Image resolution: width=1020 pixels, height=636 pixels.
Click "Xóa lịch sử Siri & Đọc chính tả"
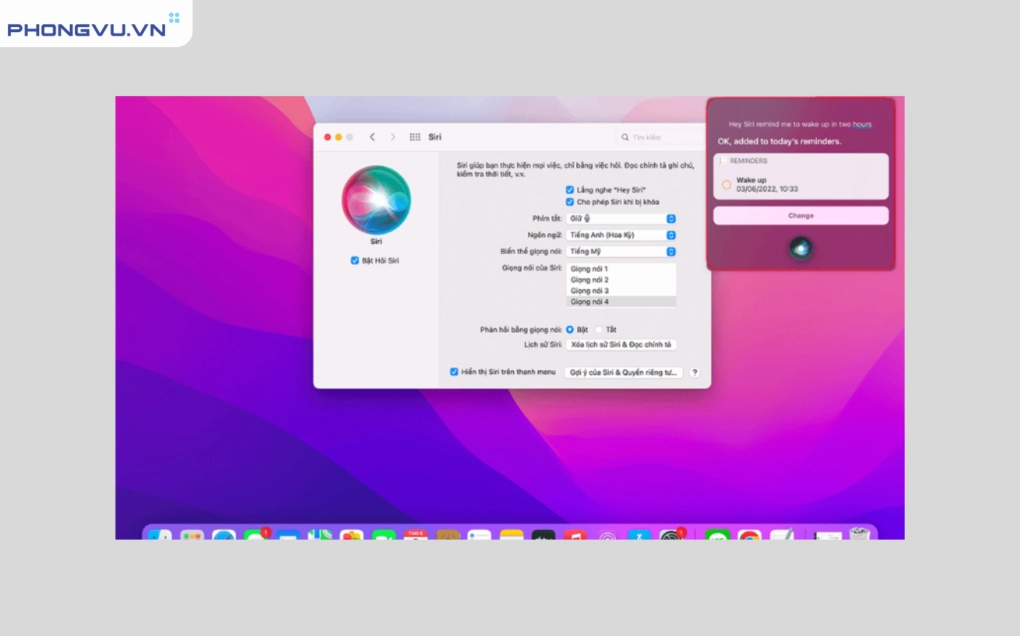pos(621,344)
